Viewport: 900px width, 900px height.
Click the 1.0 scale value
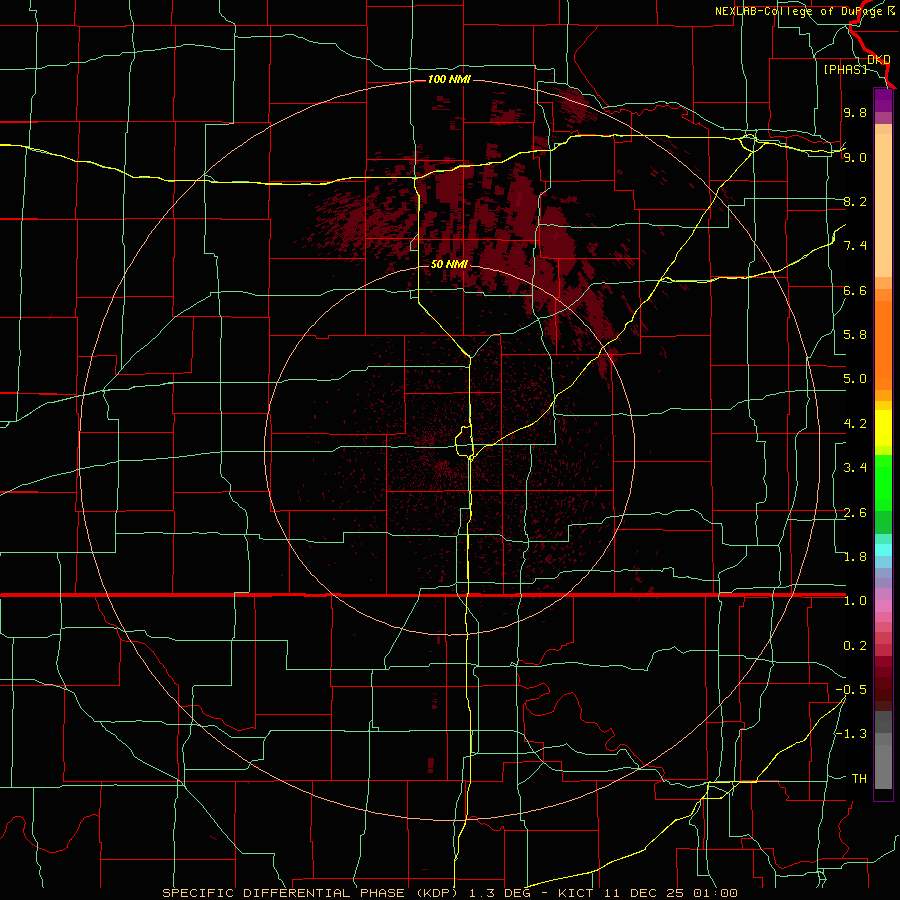855,601
